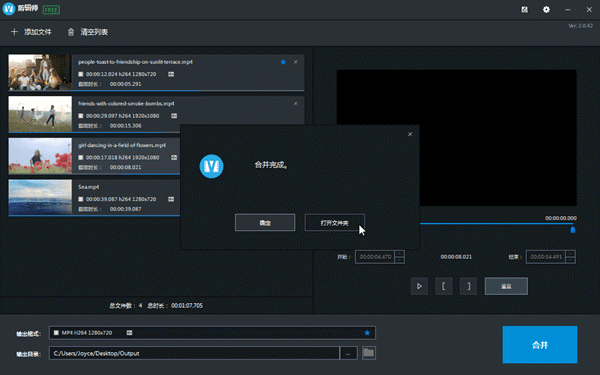Click the 确定 button in the dialog

tap(265, 223)
